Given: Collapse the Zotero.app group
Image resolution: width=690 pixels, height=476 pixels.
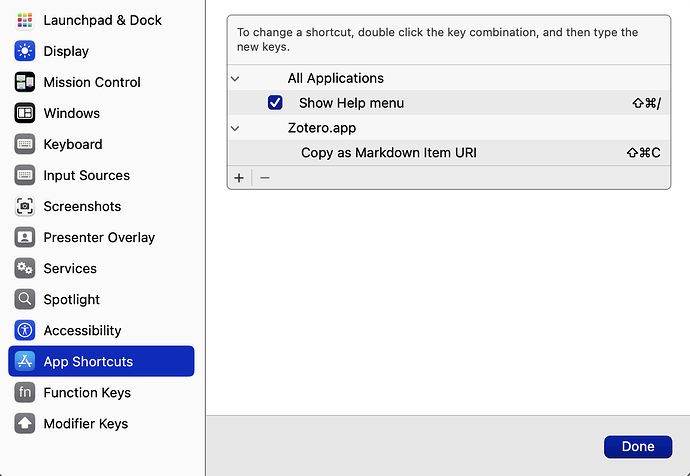Looking at the screenshot, I should pyautogui.click(x=235, y=128).
